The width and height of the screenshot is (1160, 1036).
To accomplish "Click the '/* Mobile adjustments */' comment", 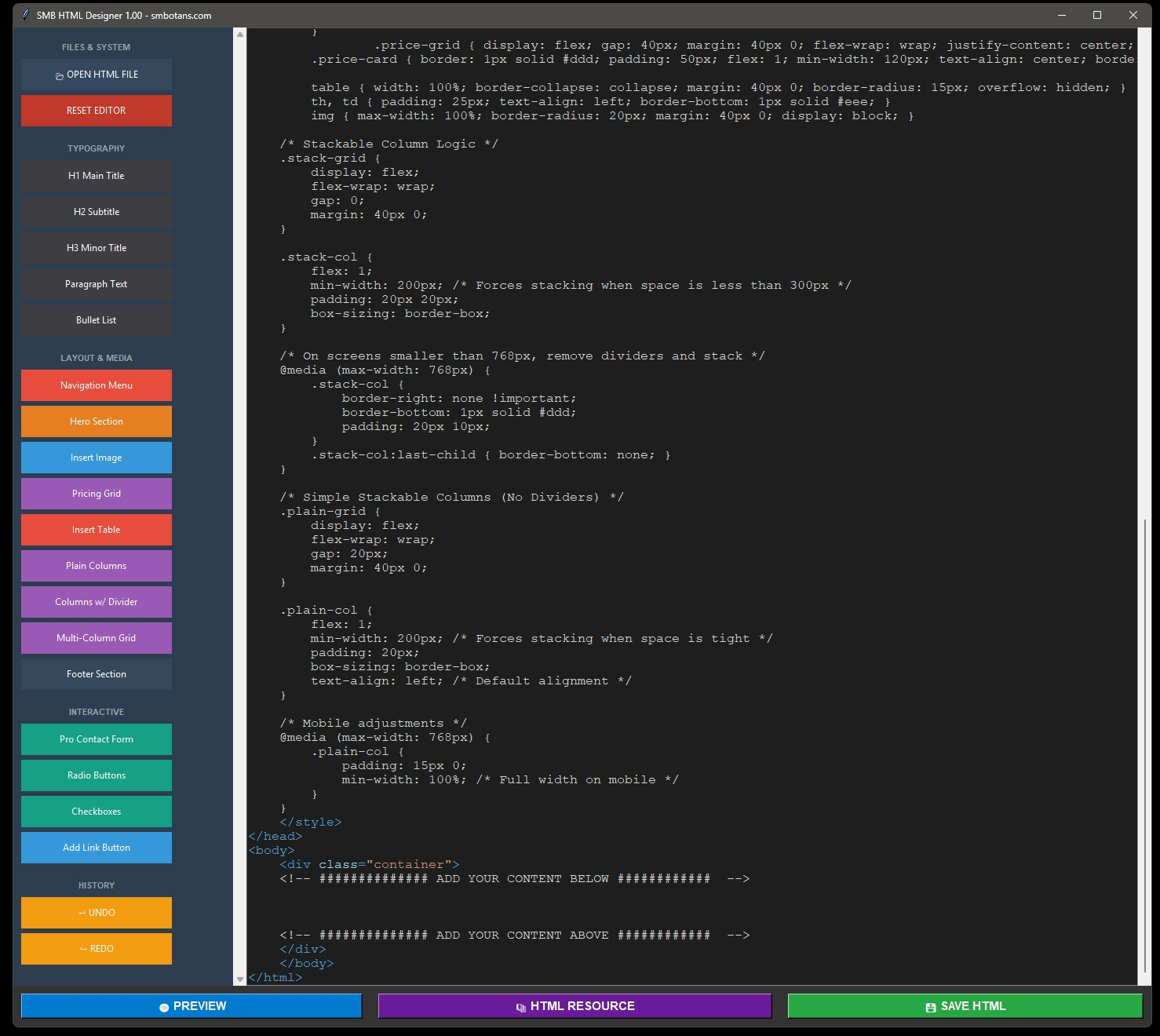I will [x=374, y=723].
